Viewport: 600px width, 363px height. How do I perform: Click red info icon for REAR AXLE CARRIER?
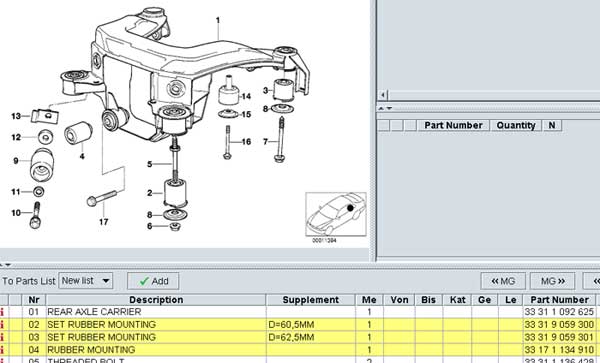coord(2,312)
